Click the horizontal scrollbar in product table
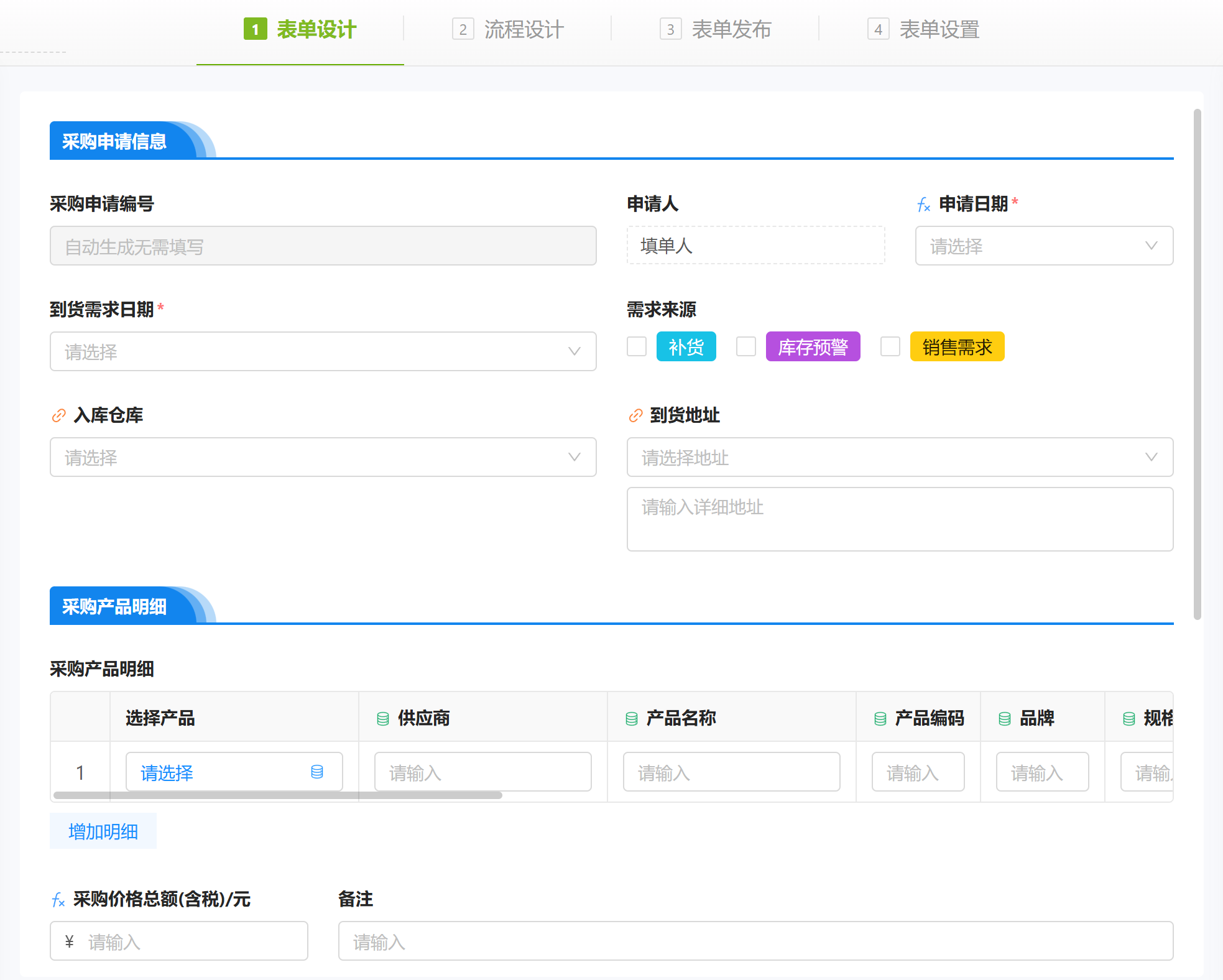The height and width of the screenshot is (980, 1223). point(278,795)
